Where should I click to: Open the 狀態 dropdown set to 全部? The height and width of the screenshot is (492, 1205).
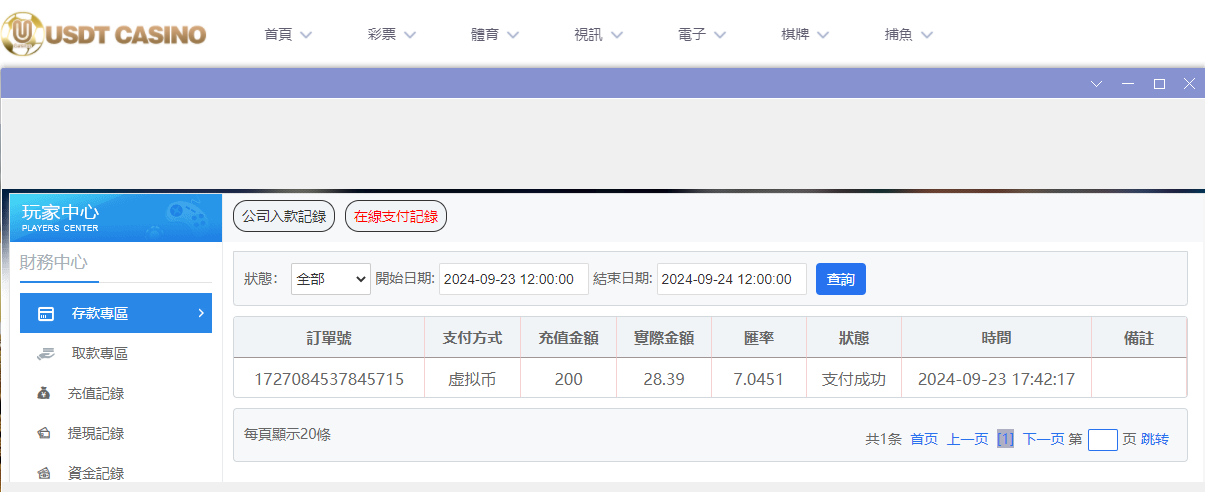(331, 279)
